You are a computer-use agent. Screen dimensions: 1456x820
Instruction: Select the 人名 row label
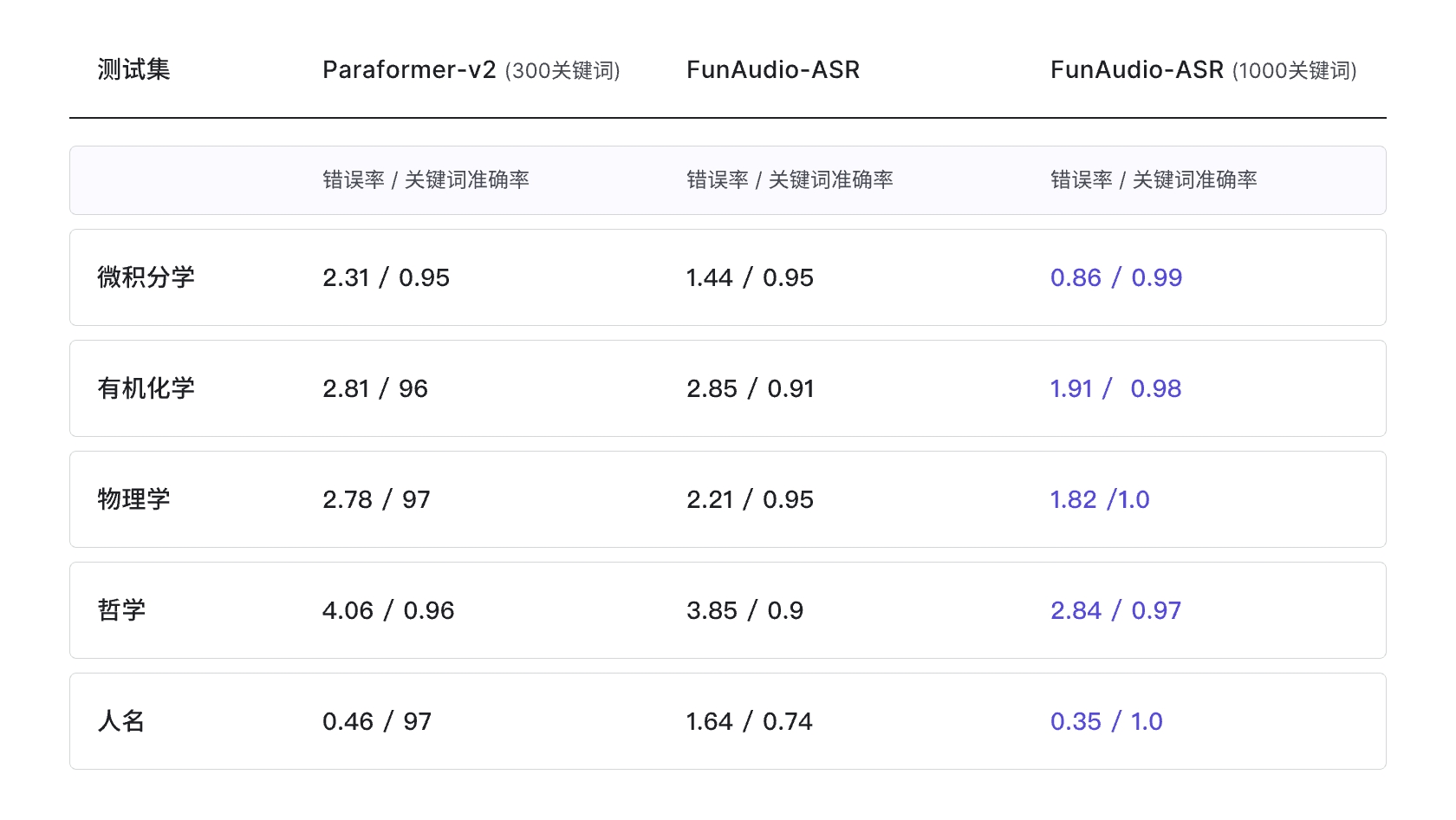point(121,721)
